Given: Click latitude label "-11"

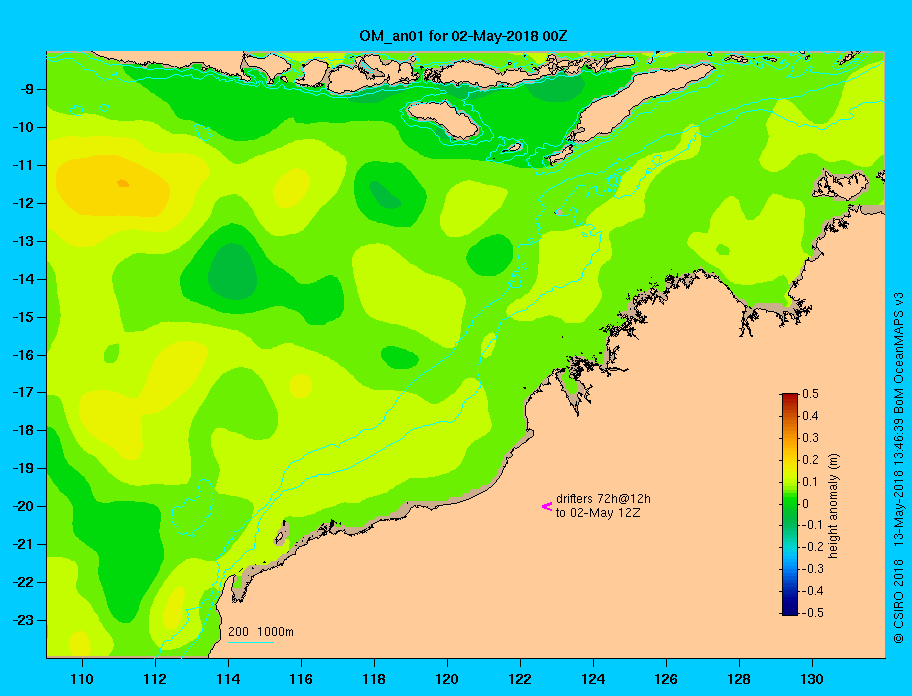Looking at the screenshot, I should point(24,165).
